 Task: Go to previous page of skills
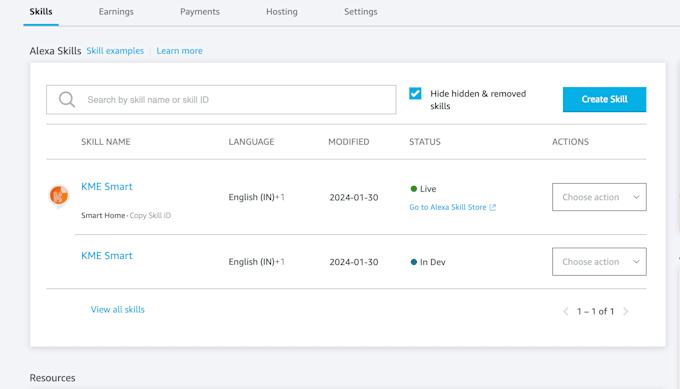(566, 311)
